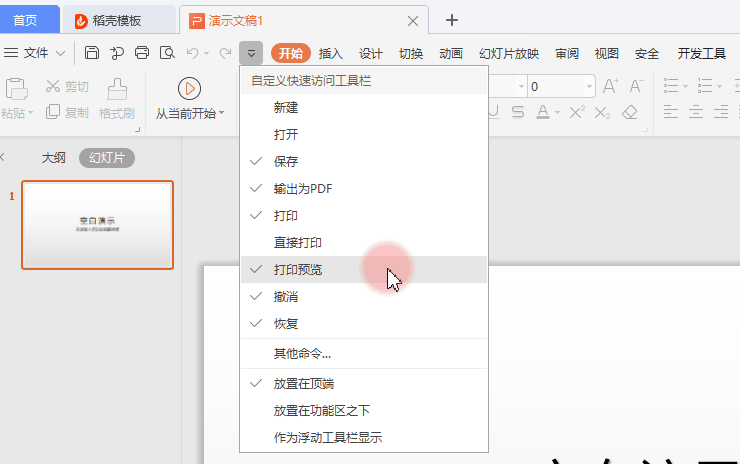740x464 pixels.
Task: Click the bulleted list icon
Action: tap(671, 86)
